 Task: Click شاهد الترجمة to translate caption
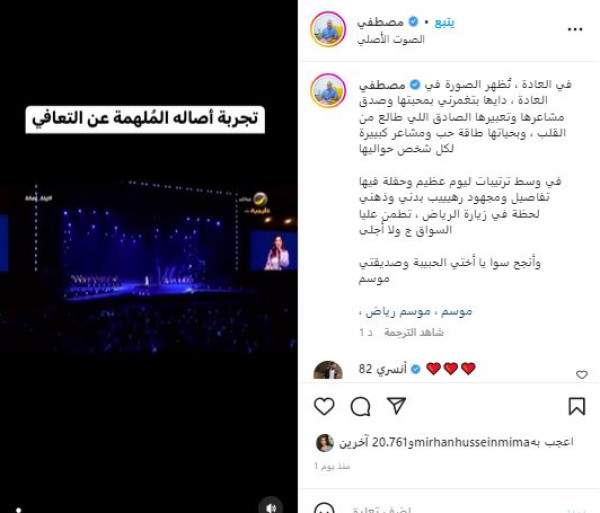click(414, 333)
